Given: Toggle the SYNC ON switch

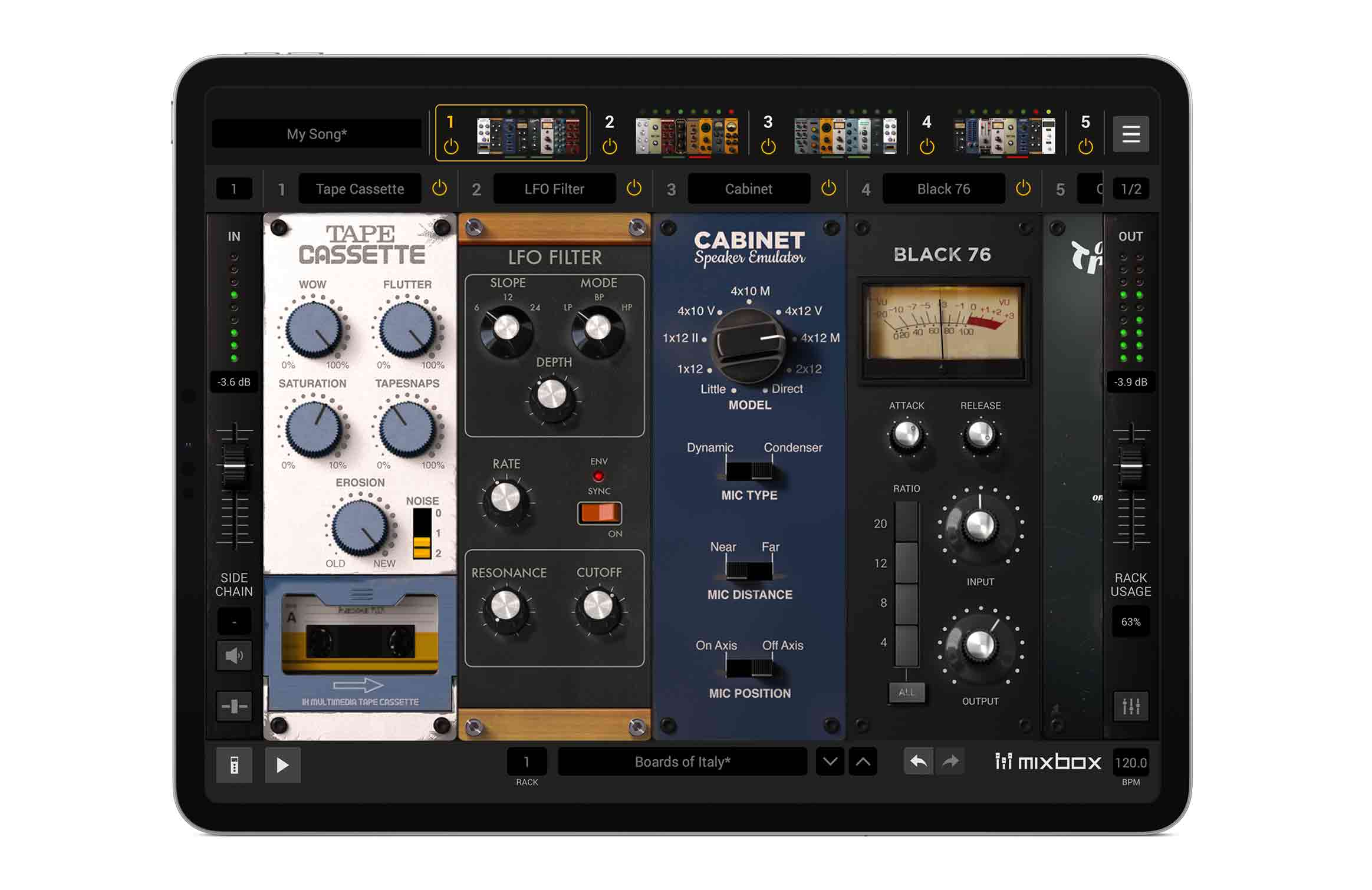Looking at the screenshot, I should tap(599, 513).
